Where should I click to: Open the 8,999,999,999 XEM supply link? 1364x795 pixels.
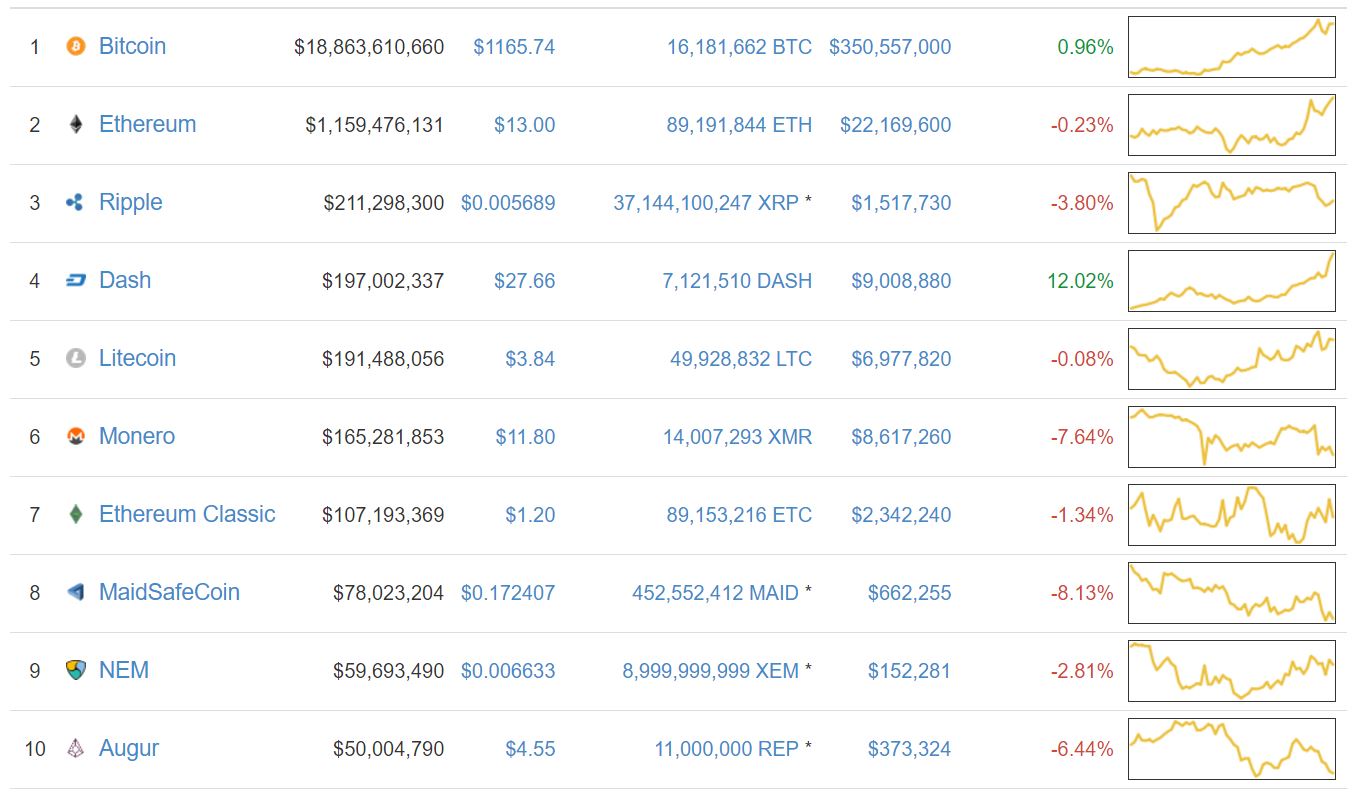[x=711, y=671]
